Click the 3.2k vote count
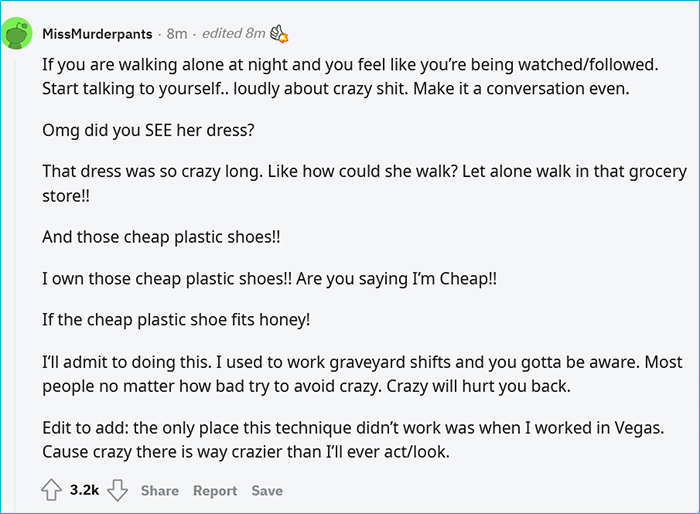This screenshot has height=514, width=700. pos(84,491)
